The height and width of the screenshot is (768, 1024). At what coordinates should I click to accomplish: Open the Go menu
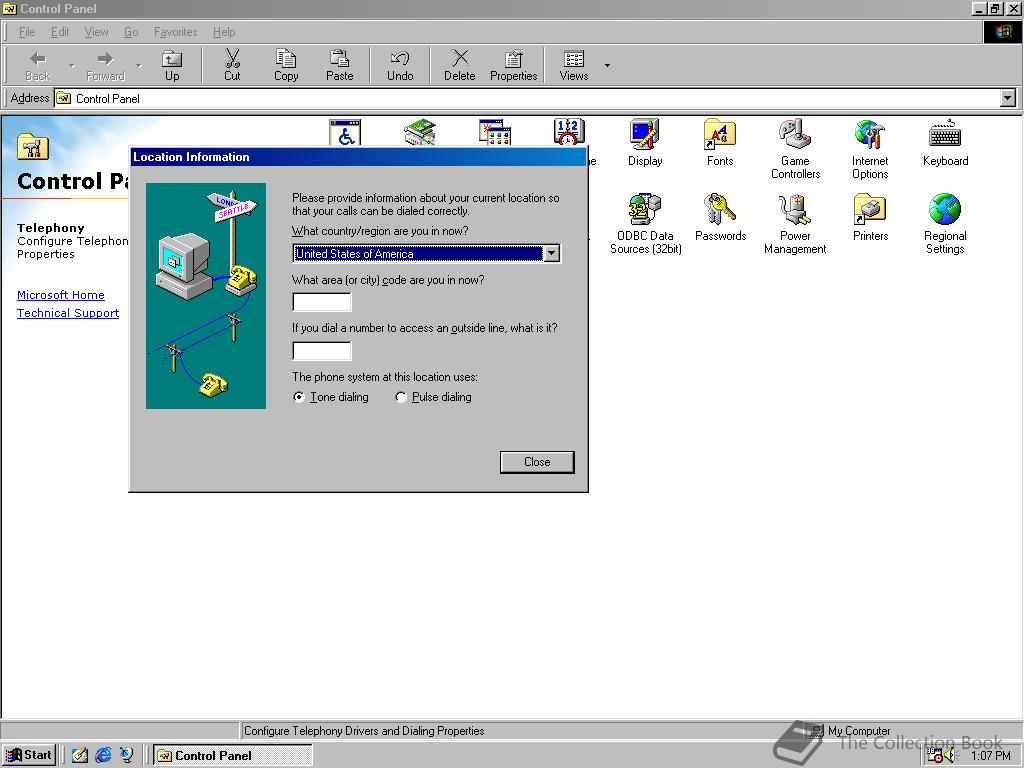coord(131,32)
